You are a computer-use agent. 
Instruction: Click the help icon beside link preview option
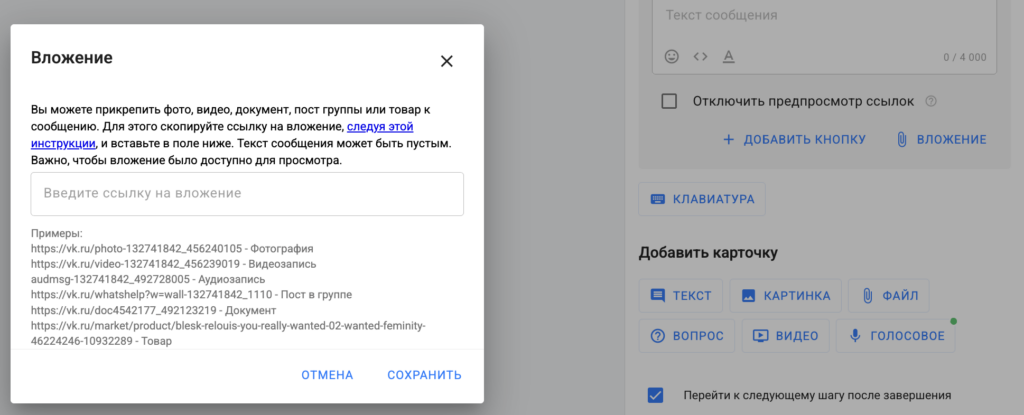tap(931, 101)
